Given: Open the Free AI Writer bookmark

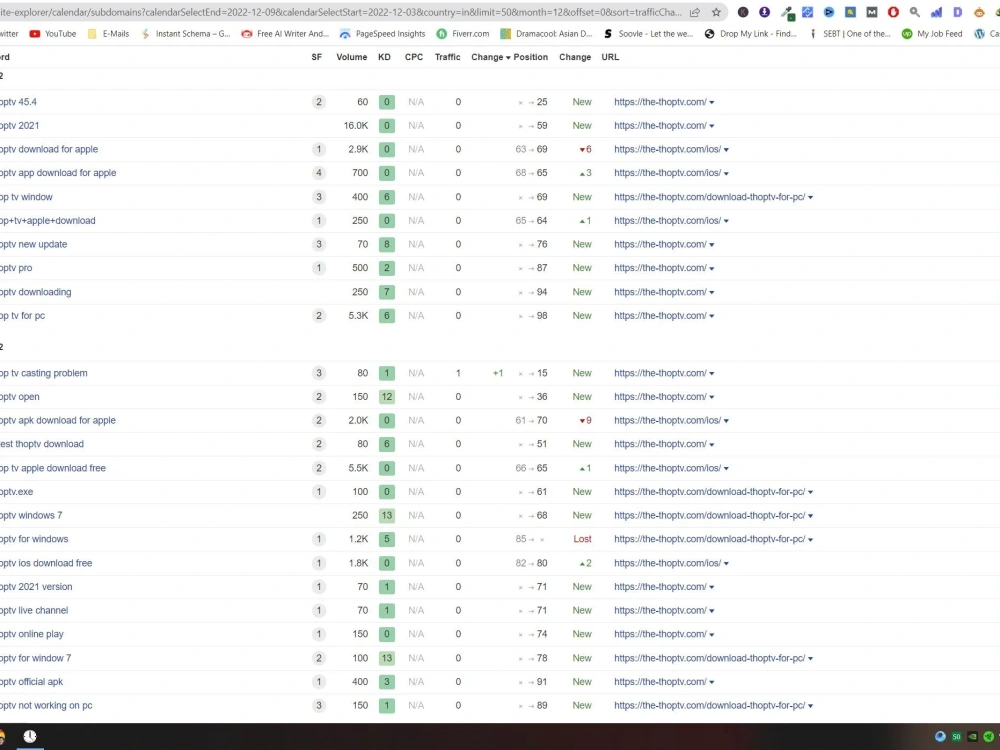Looking at the screenshot, I should pos(285,34).
